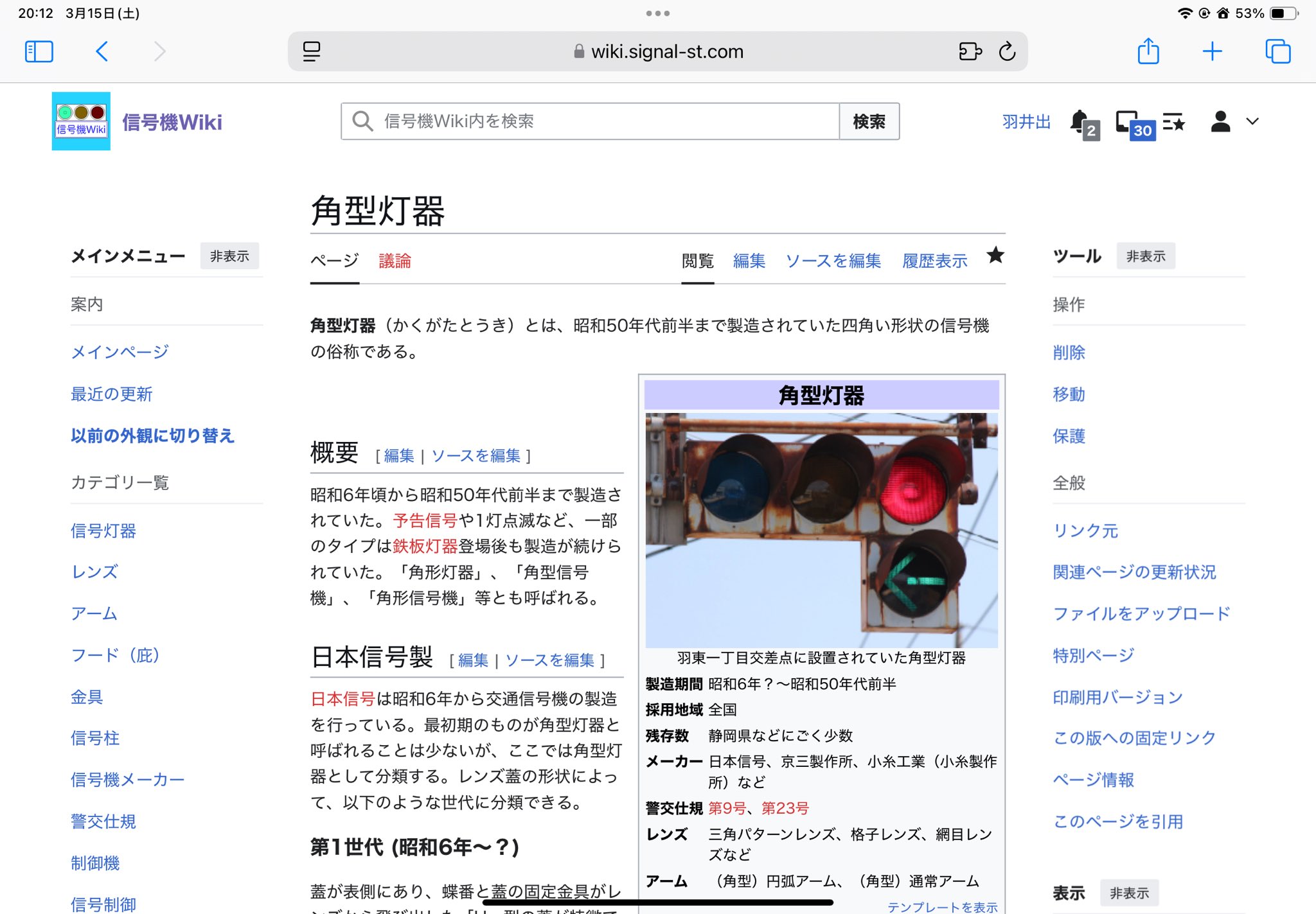Open リンク元 in tools panel
Viewport: 1316px width, 914px height.
pyautogui.click(x=1085, y=531)
